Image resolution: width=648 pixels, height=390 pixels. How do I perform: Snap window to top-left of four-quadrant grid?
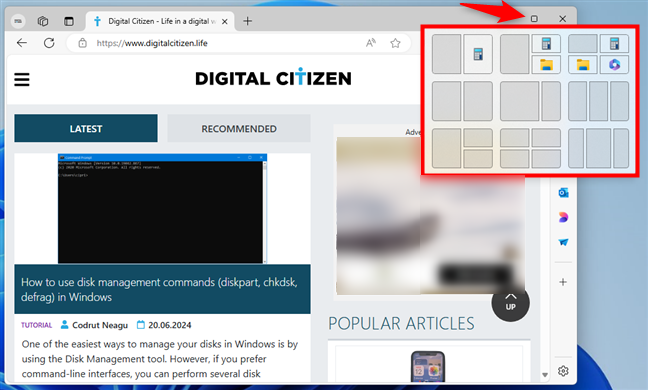coord(515,138)
